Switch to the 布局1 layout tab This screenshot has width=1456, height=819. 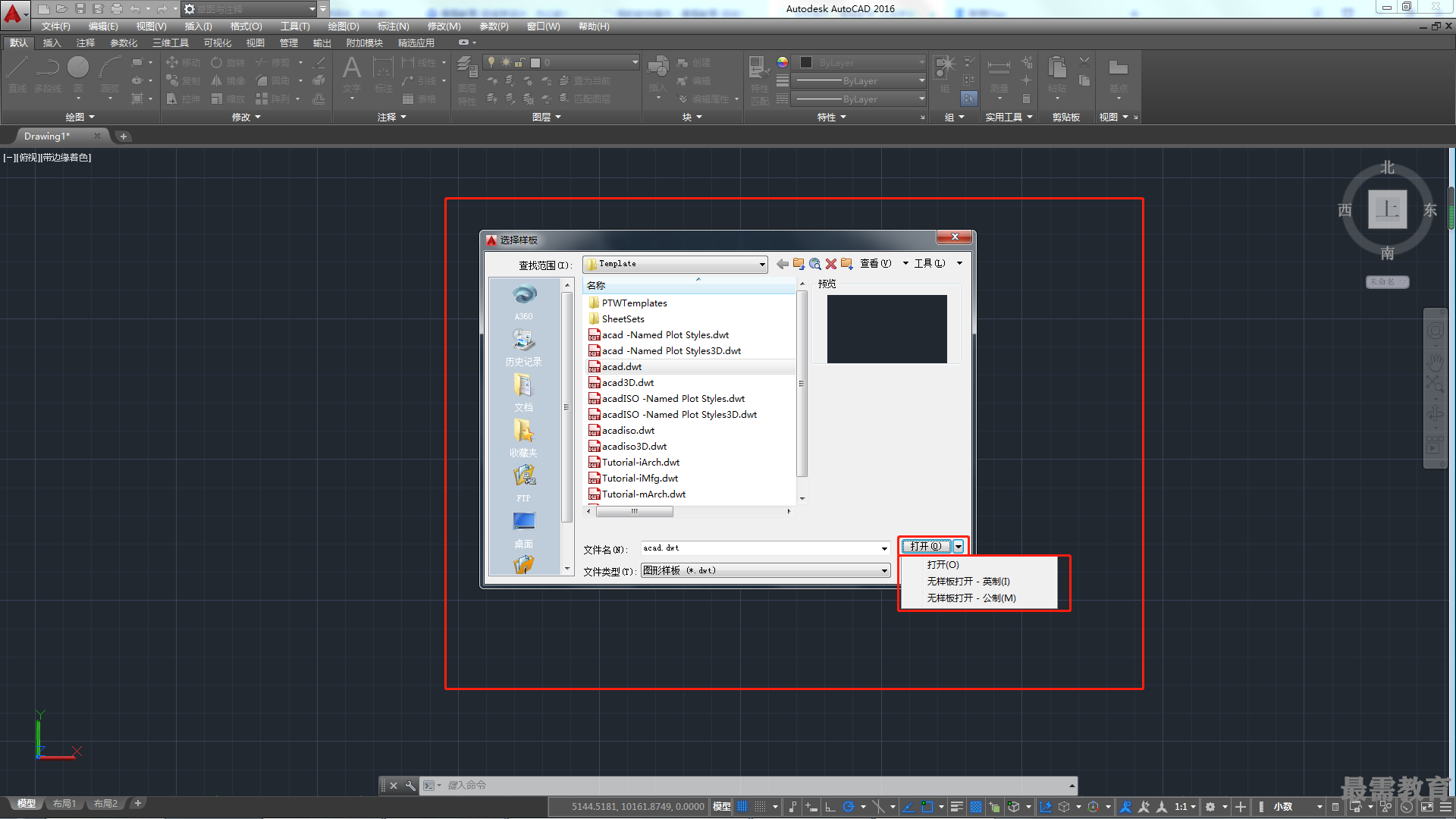point(64,804)
